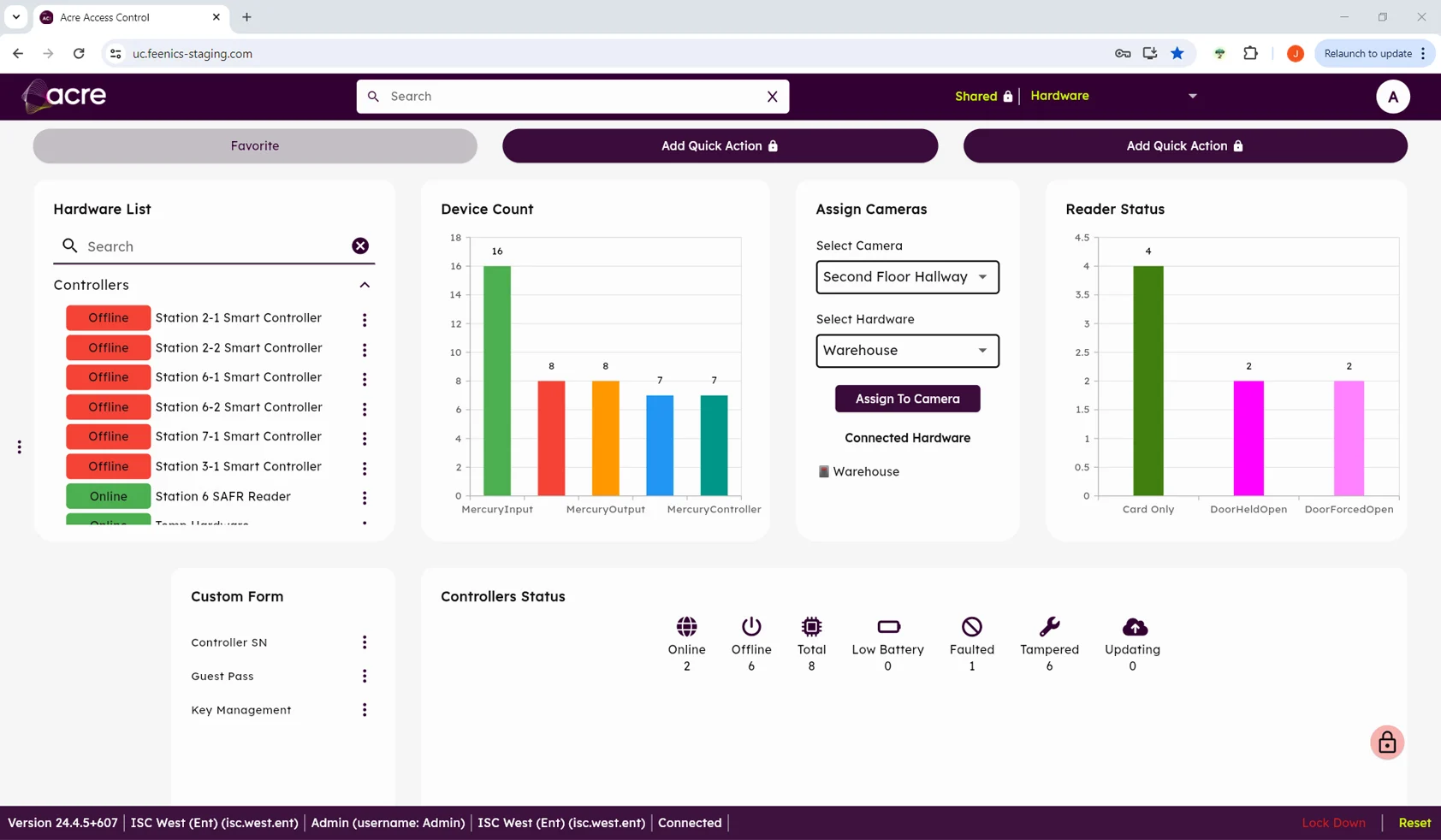This screenshot has width=1441, height=840.
Task: Click the Low Battery icon
Action: [x=887, y=626]
